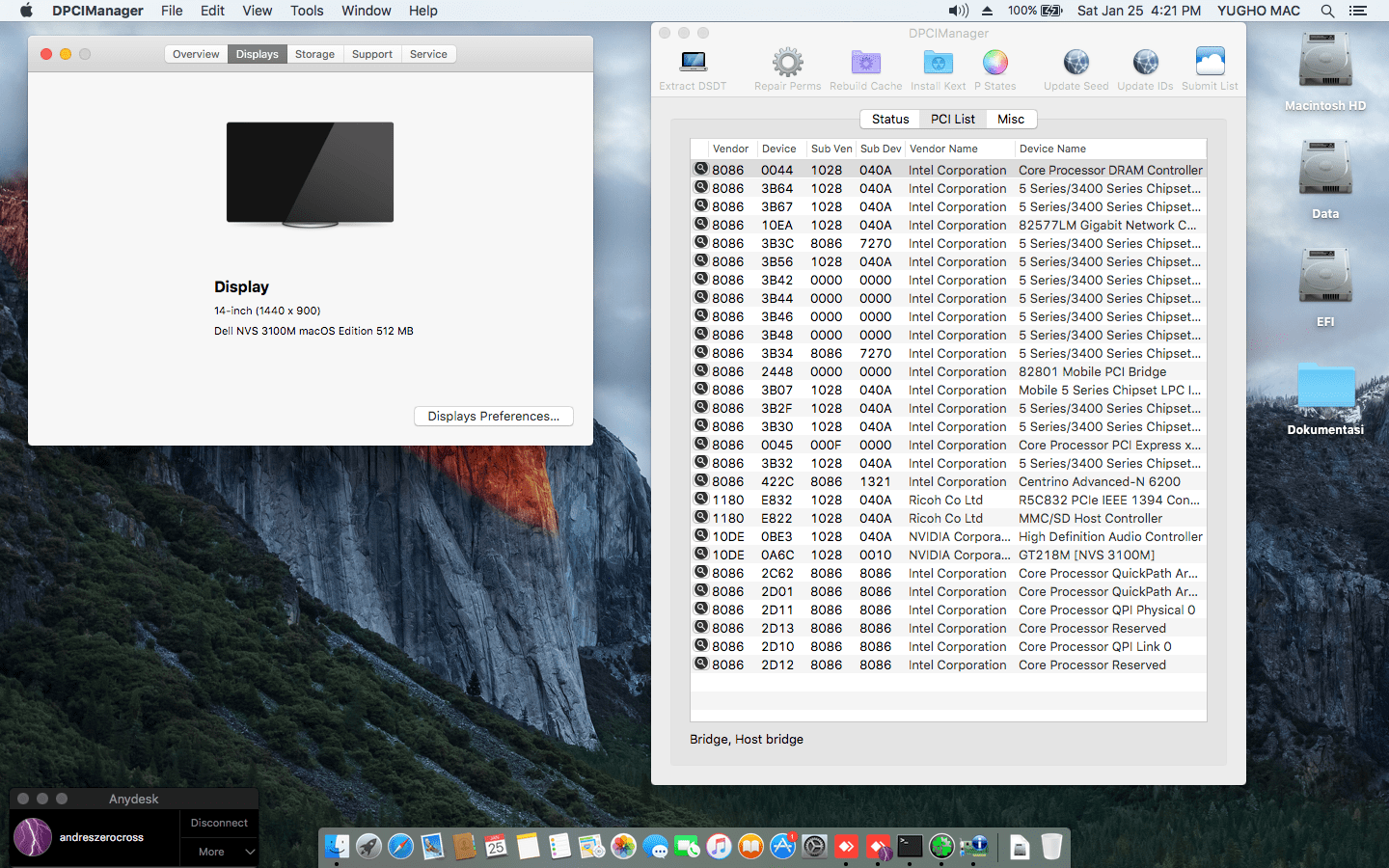Image resolution: width=1389 pixels, height=868 pixels.
Task: Open the File menu
Action: pos(172,11)
